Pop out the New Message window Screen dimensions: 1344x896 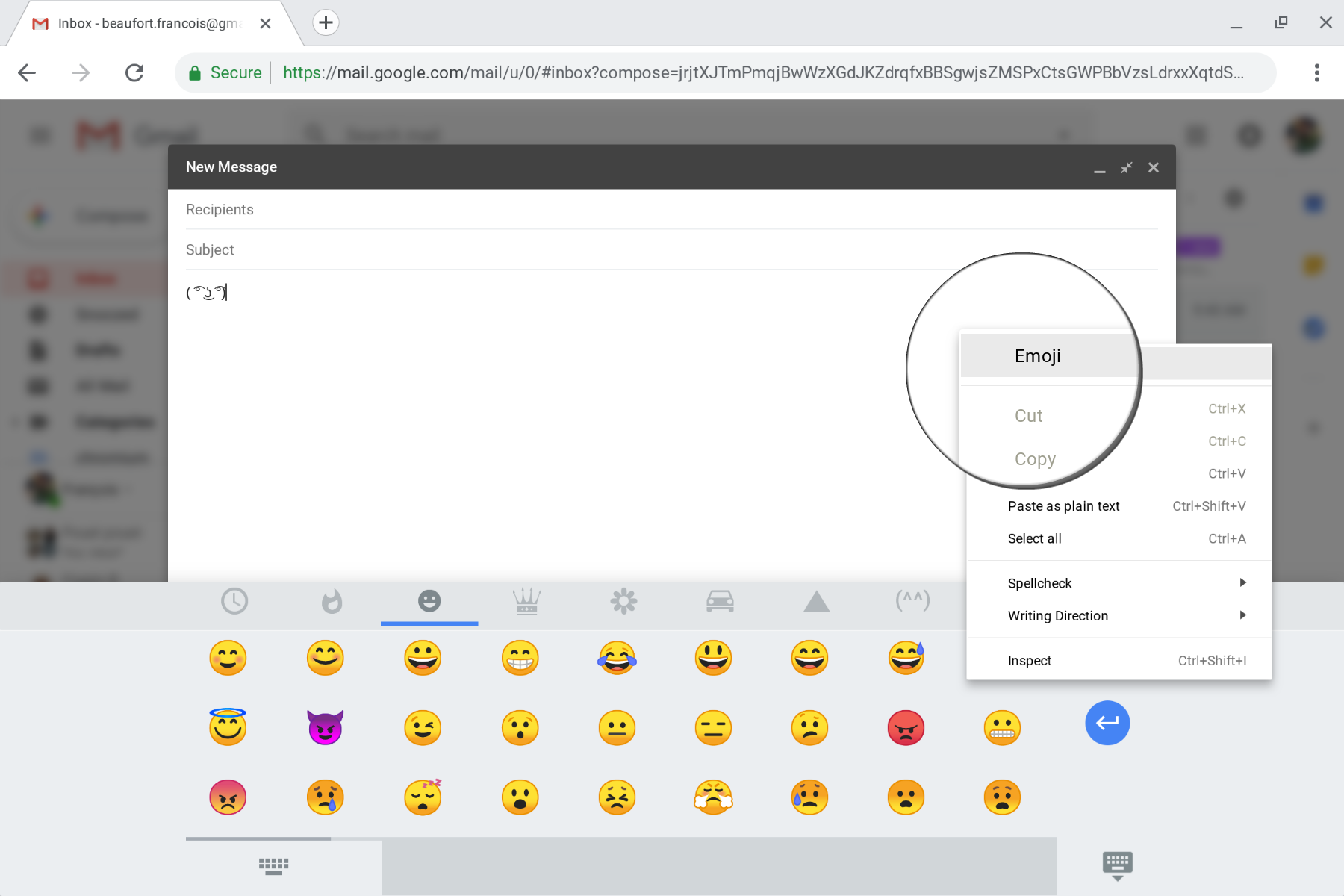coord(1126,167)
